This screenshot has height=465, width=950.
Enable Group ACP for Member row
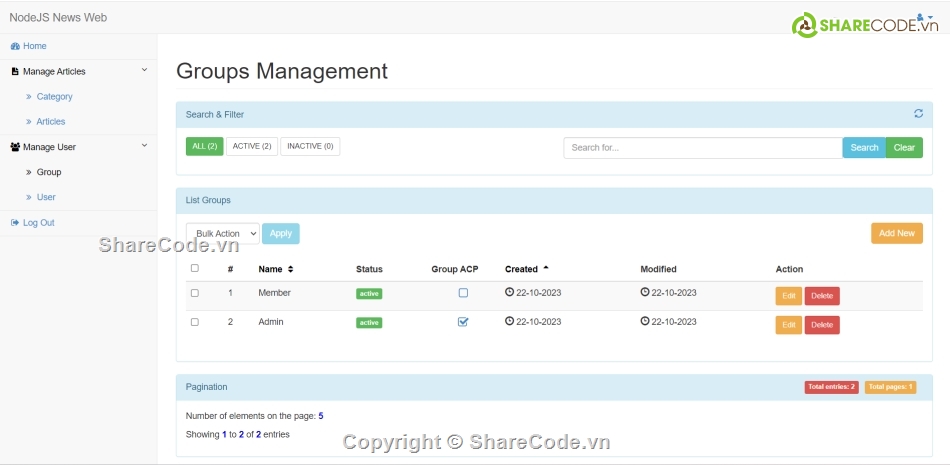[x=463, y=293]
